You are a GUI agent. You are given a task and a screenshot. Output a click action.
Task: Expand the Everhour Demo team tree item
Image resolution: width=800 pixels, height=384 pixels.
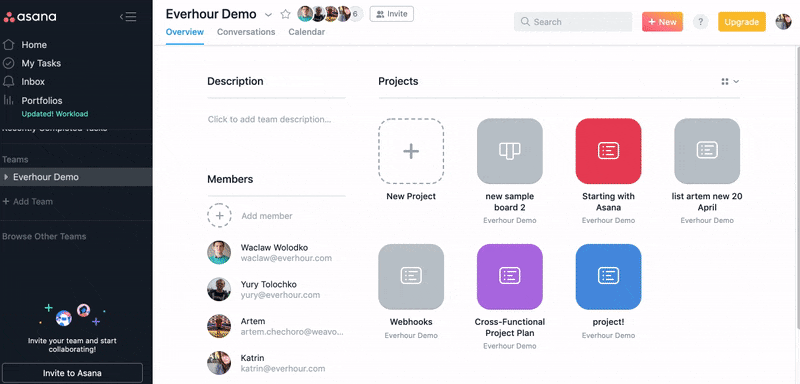(6, 177)
